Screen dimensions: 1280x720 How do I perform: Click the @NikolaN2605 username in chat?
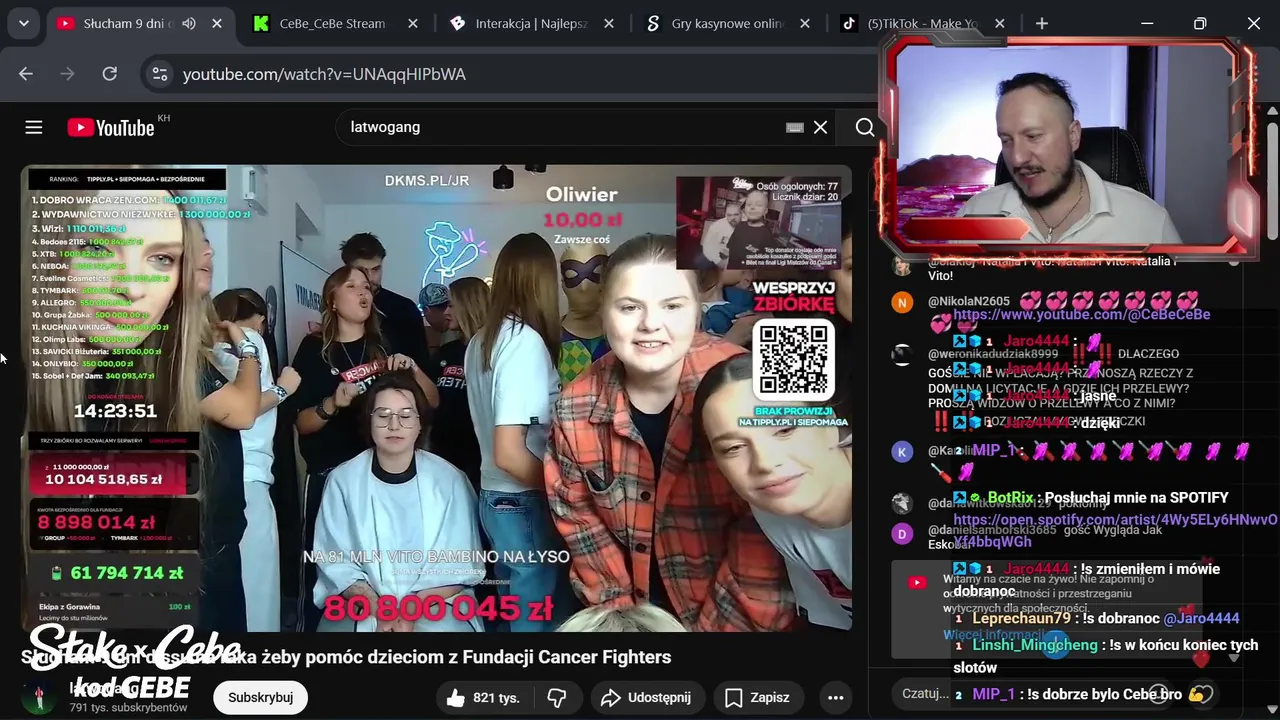(969, 301)
